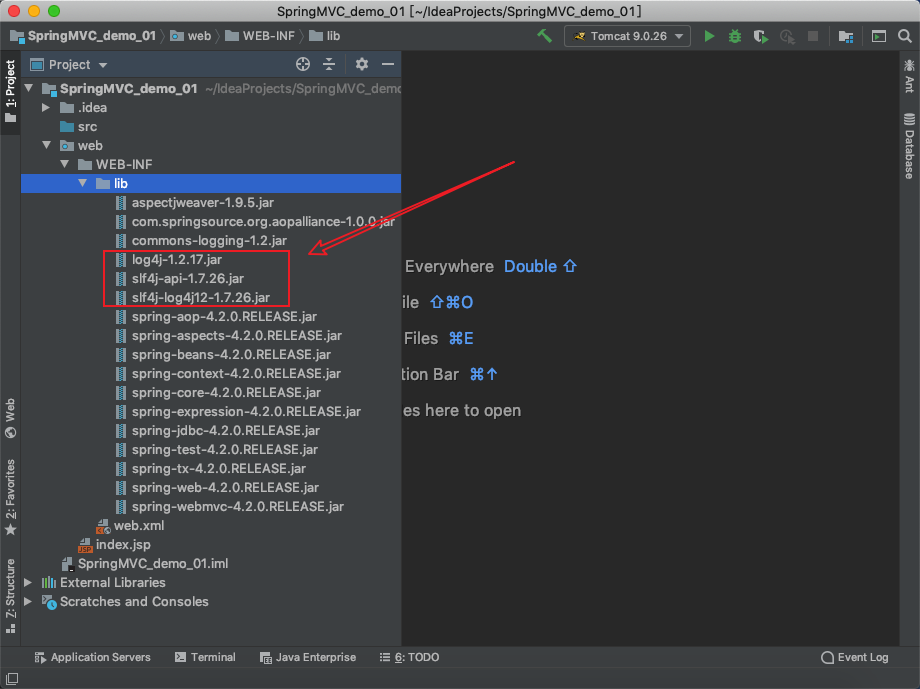Open Java Enterprise tool window
This screenshot has height=689, width=920.
[308, 657]
